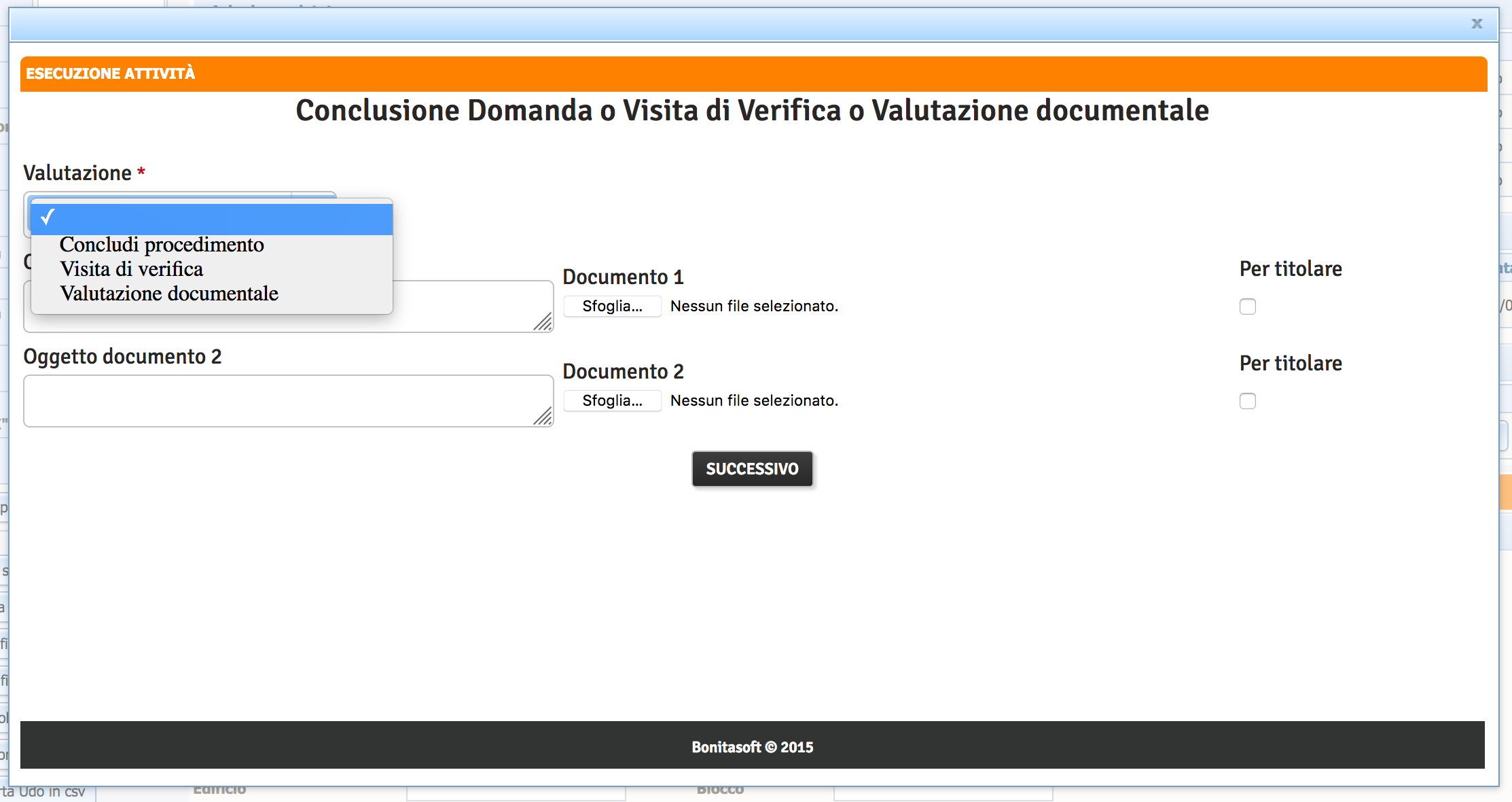Select the blank checked option in dropdown
Viewport: 1512px width, 802px height.
212,218
